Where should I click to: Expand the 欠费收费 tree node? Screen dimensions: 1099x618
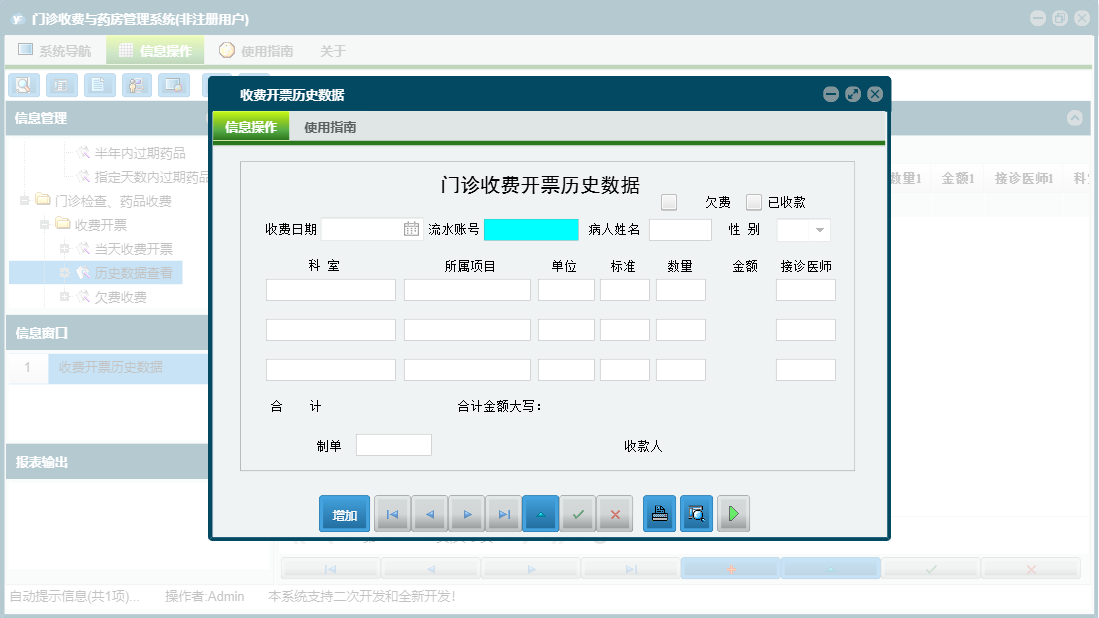click(64, 296)
